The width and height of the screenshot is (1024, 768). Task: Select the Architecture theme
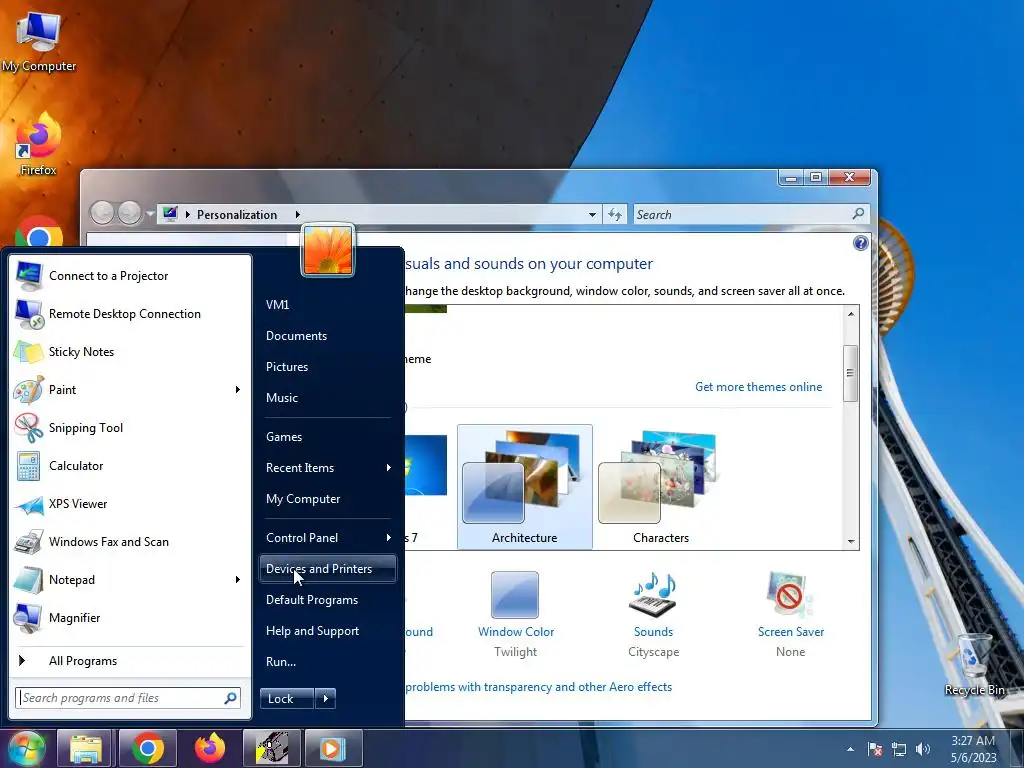tap(524, 487)
